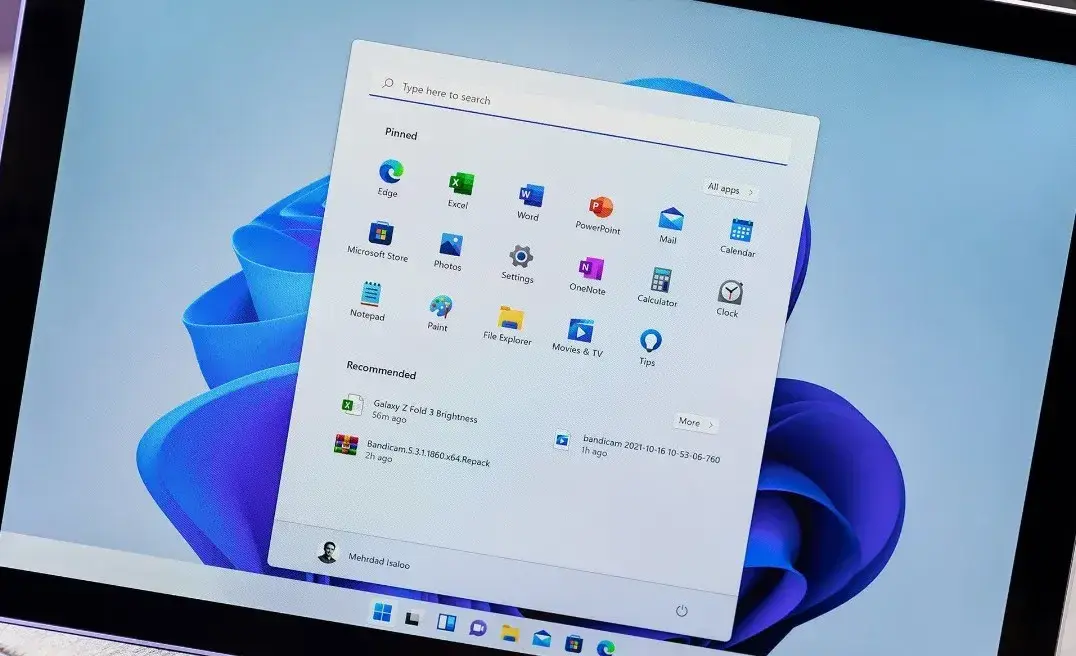The height and width of the screenshot is (656, 1076).
Task: Open the Power options button
Action: [682, 610]
